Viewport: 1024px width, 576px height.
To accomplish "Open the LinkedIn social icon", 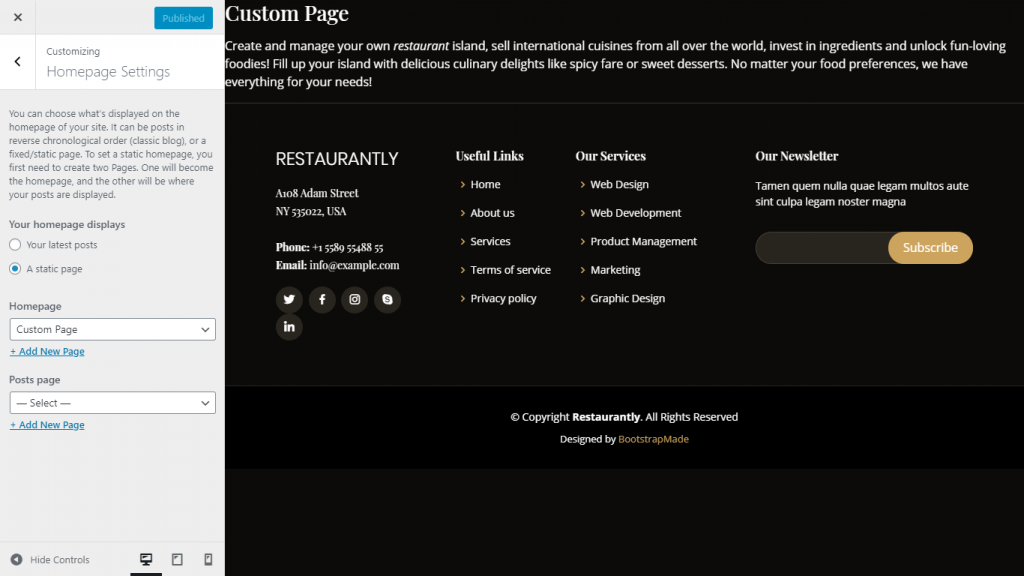I will point(289,327).
